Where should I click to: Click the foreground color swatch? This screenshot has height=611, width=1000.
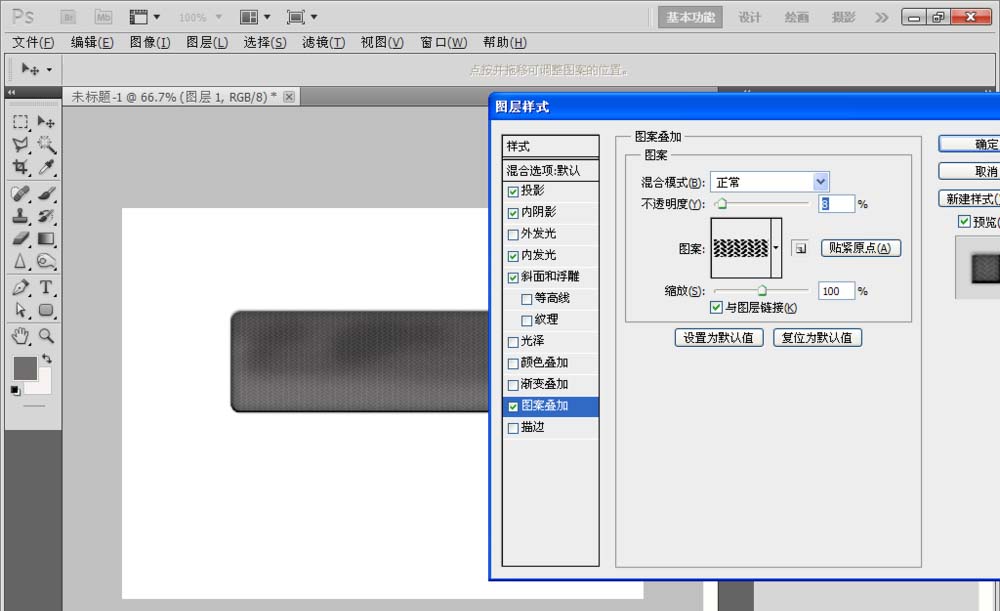point(24,368)
